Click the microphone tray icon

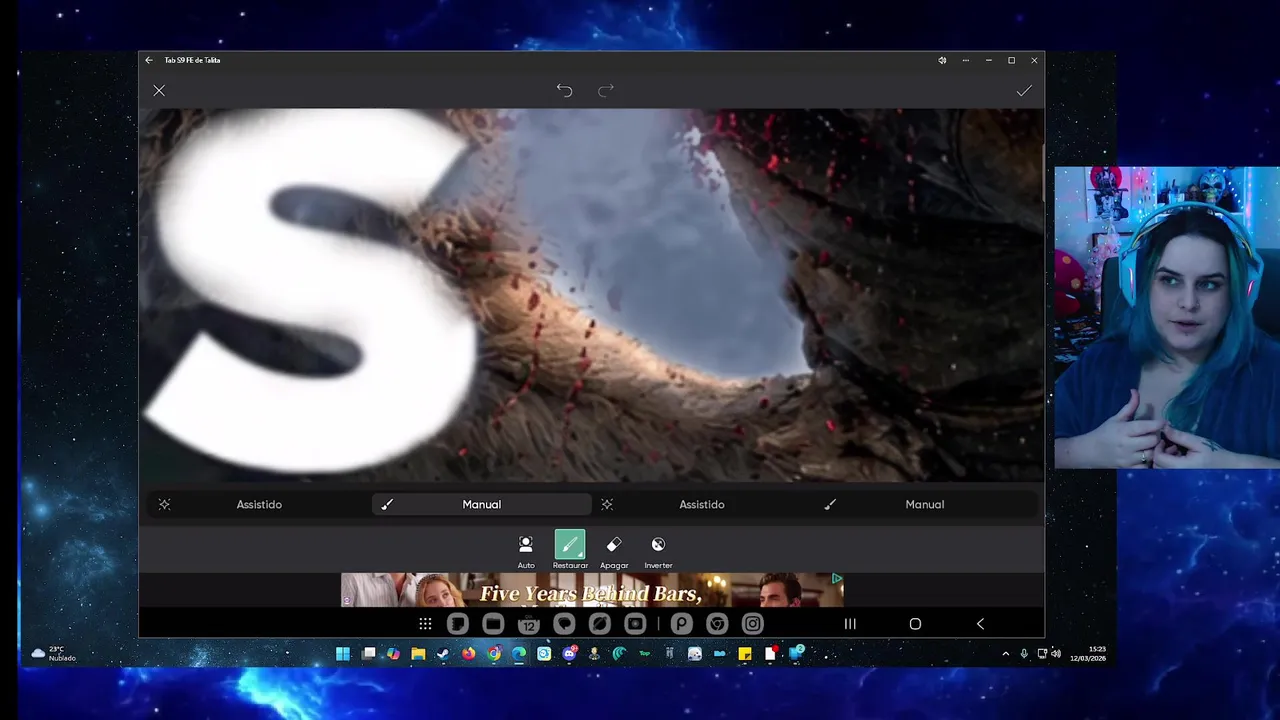1024,654
